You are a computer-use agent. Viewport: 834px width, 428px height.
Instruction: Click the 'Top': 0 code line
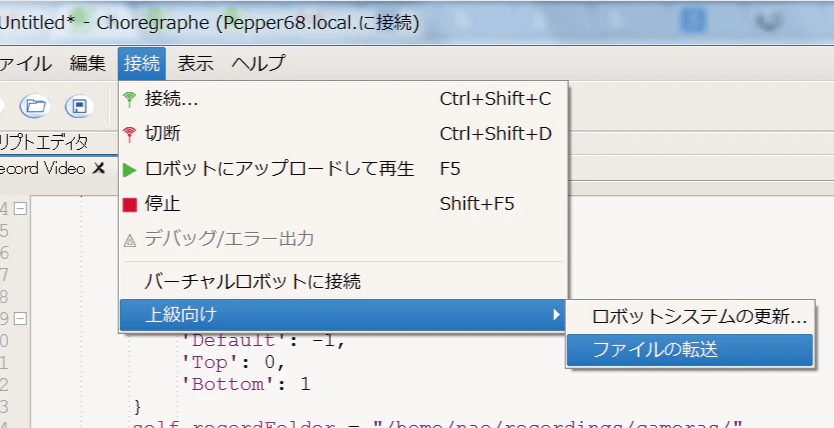(x=233, y=363)
